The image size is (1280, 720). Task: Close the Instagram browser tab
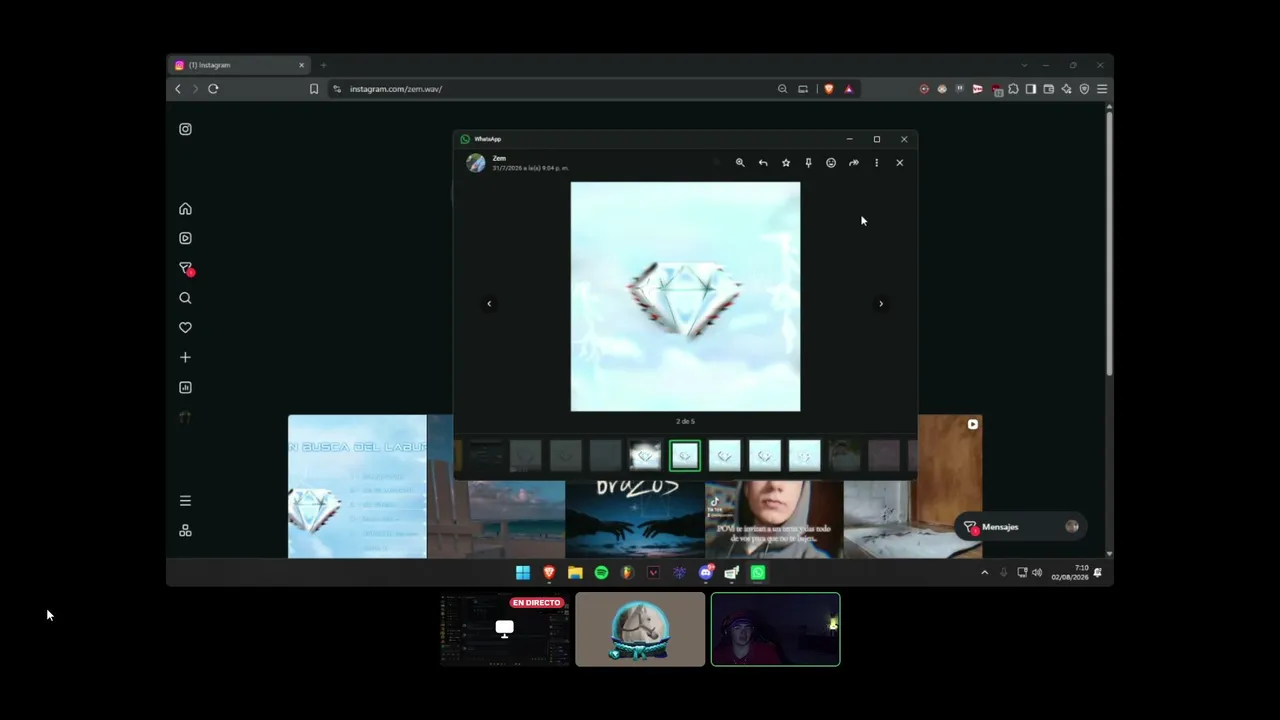point(301,65)
